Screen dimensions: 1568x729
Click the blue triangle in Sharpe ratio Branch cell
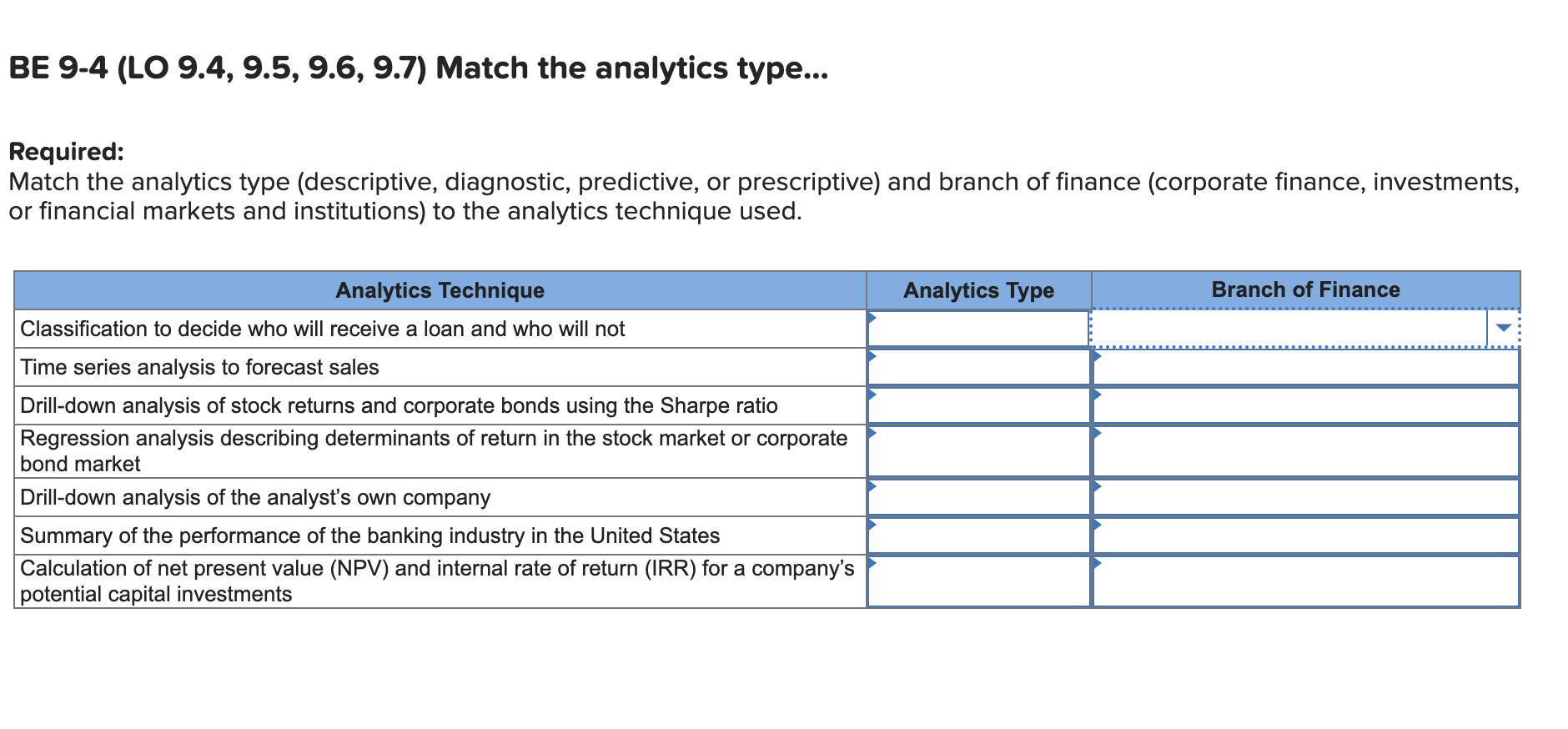(1098, 395)
